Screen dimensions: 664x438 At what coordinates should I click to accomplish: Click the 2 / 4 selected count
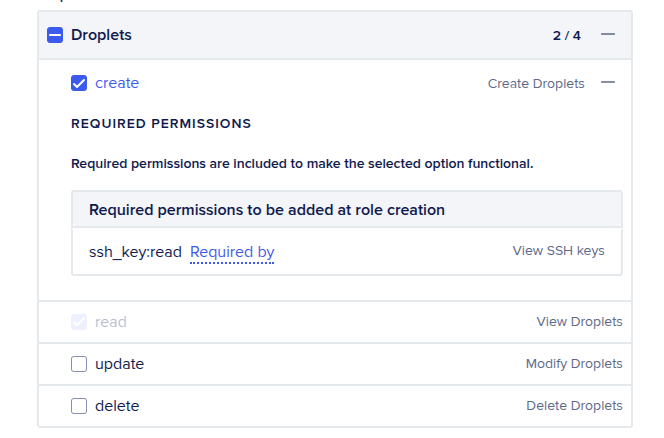coord(566,36)
